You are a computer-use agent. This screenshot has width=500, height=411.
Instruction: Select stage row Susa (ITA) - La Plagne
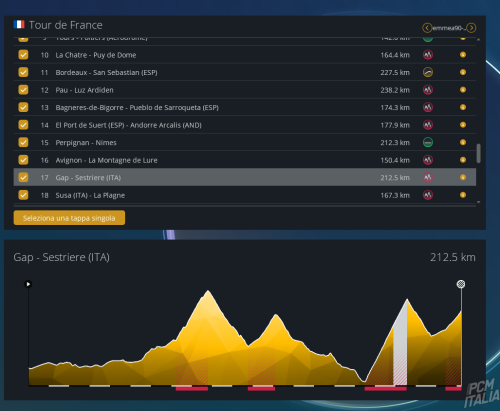point(245,195)
